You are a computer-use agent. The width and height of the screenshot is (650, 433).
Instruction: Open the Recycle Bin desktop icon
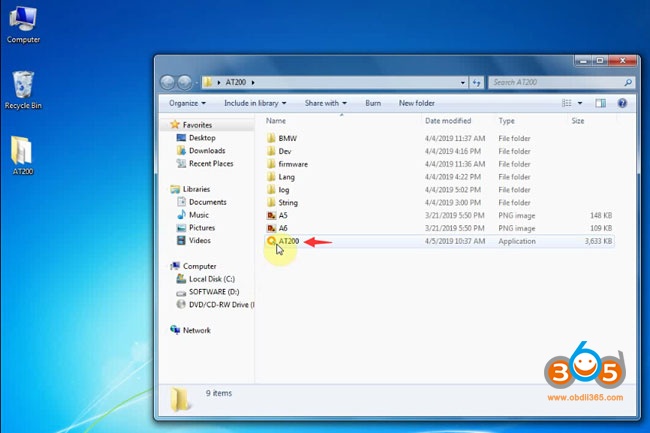coord(22,89)
